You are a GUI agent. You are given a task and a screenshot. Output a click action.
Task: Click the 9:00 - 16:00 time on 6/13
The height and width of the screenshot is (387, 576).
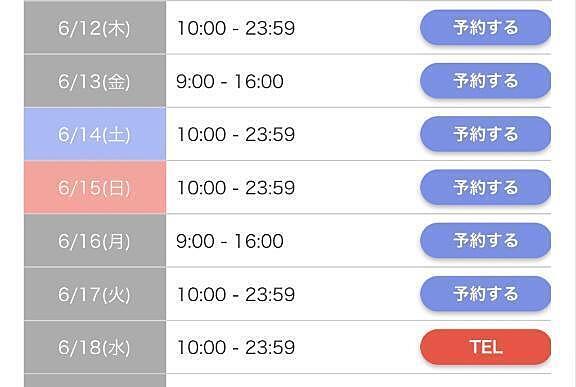coord(230,81)
